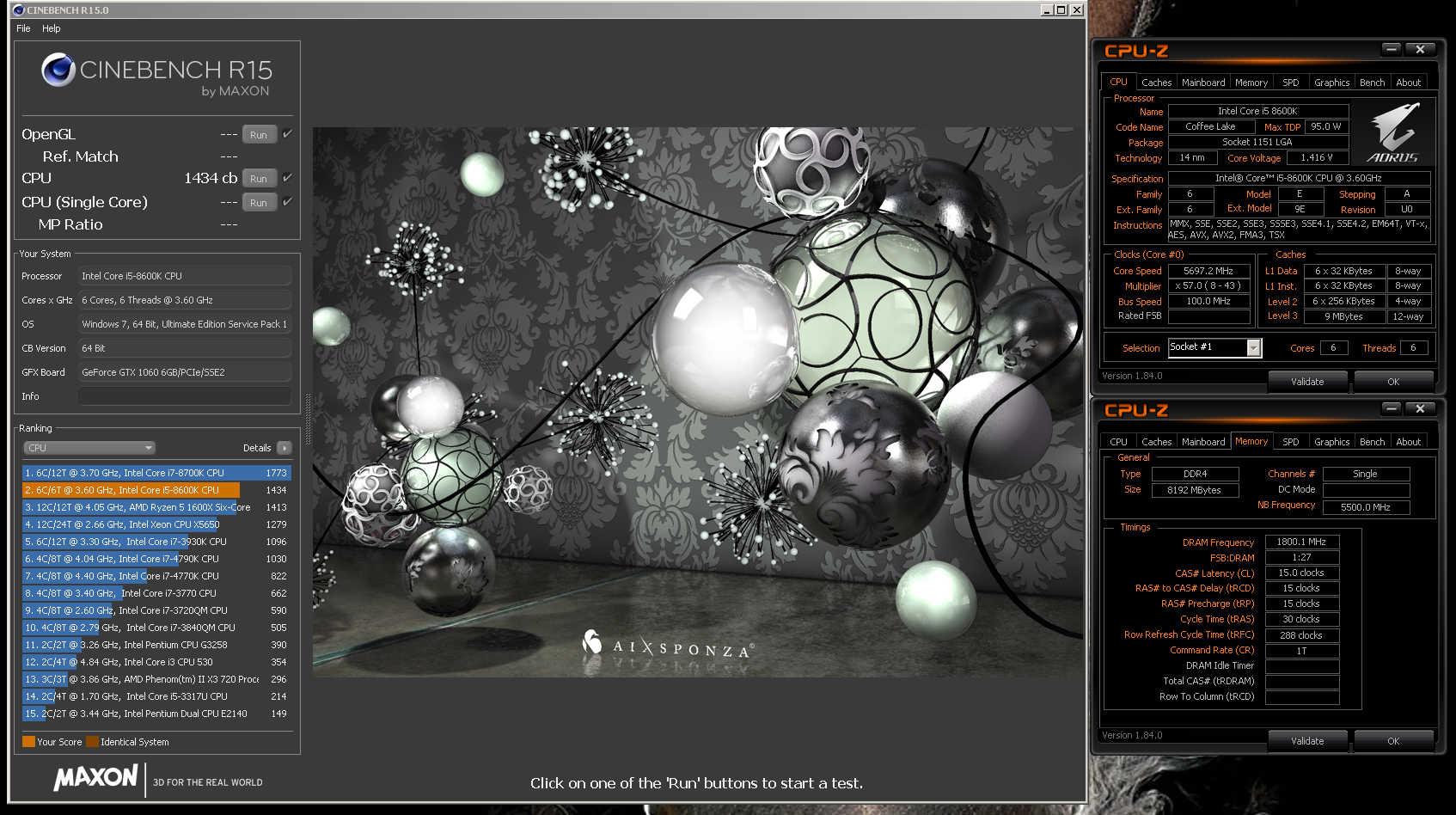Select ranking row Intel Core i7-8700K CPU

(x=156, y=473)
